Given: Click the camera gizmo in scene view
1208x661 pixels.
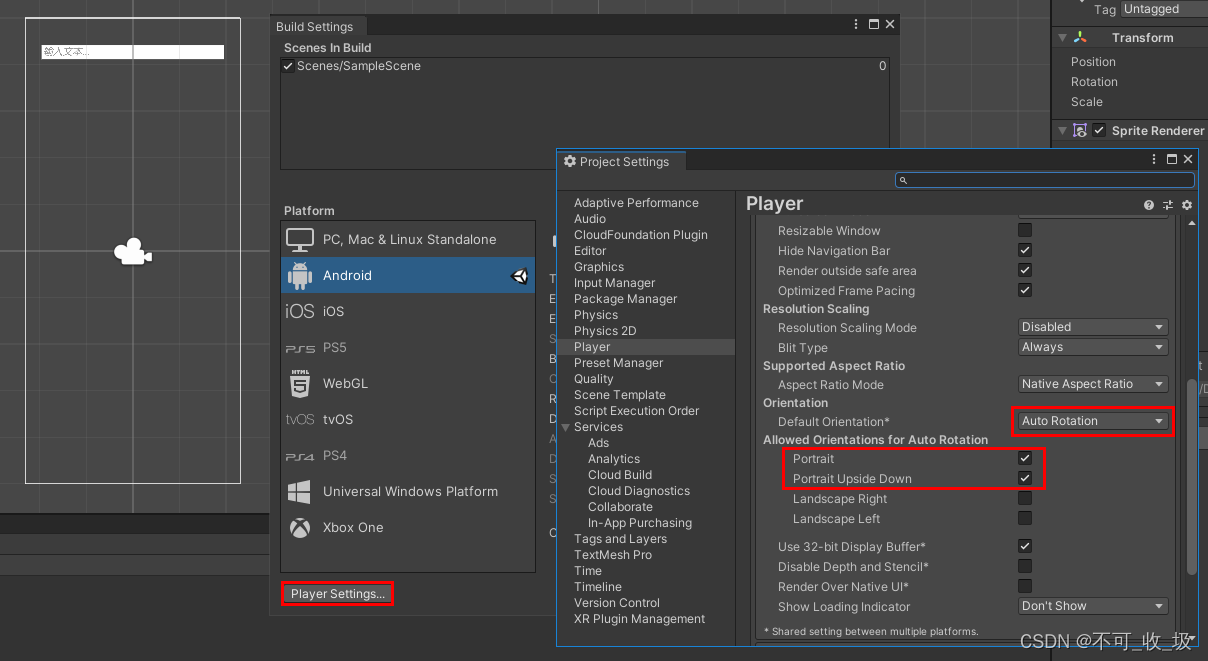Looking at the screenshot, I should [x=132, y=252].
